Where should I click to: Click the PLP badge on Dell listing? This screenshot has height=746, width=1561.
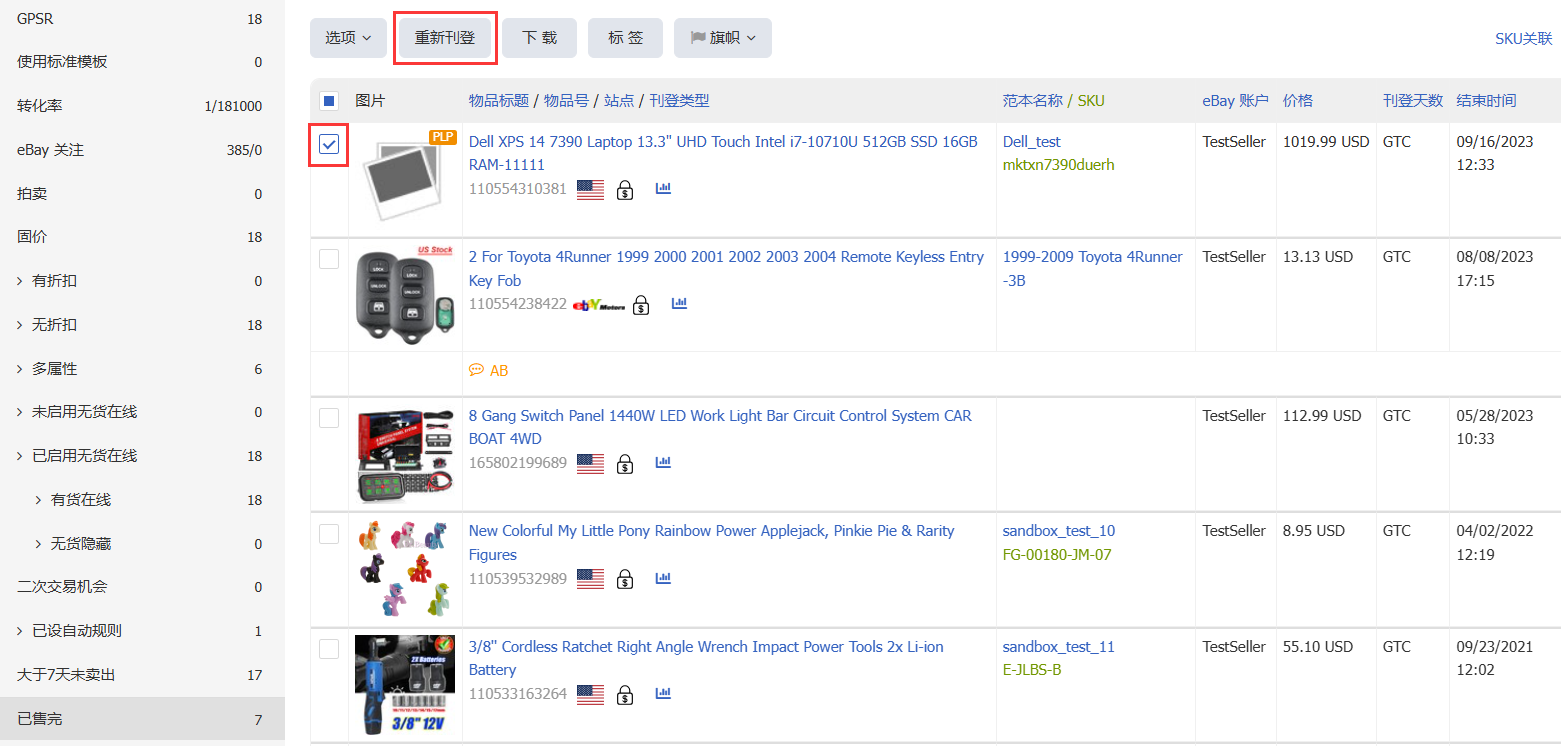443,137
